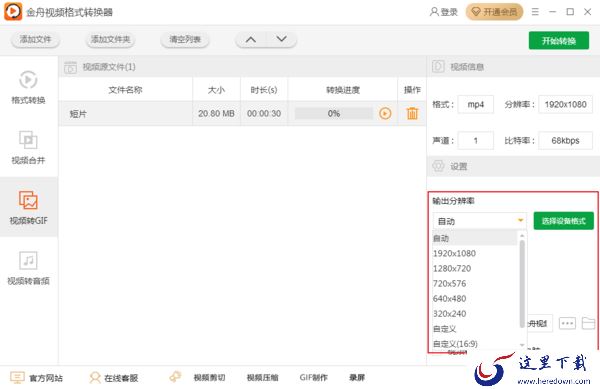600x389 pixels.
Task: Start conversion with 开始转换 button
Action: 559,41
